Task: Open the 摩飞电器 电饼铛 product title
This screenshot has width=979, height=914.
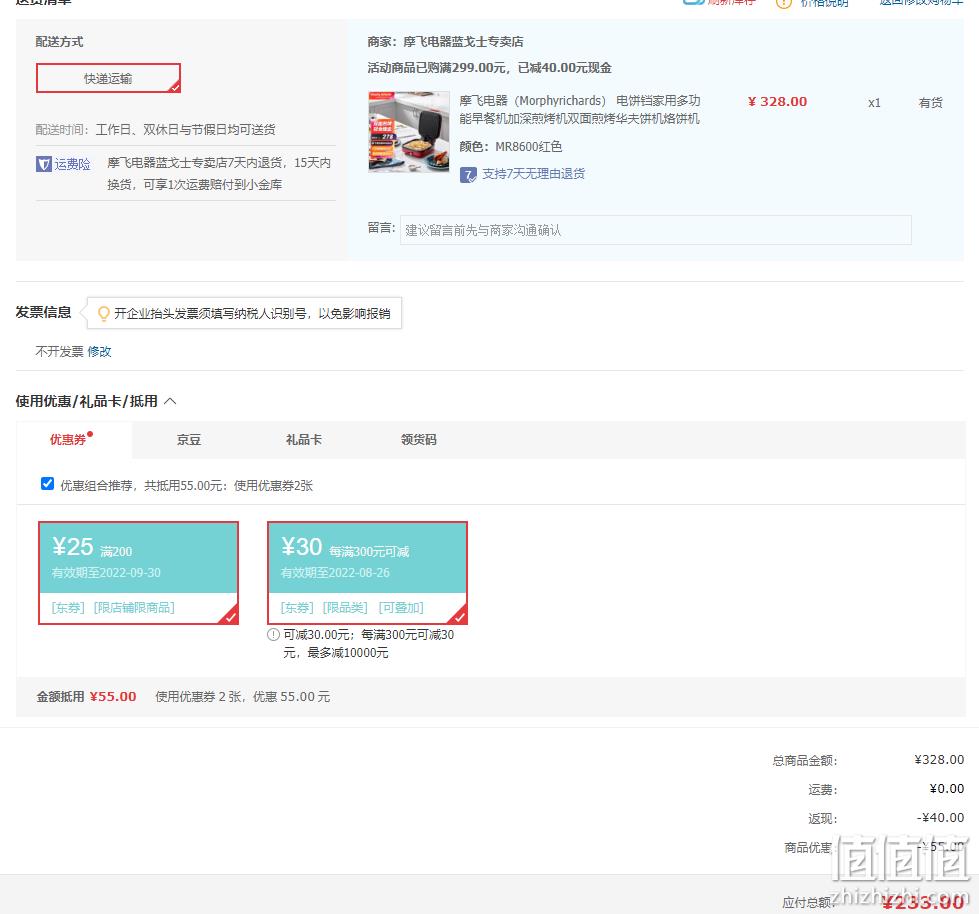Action: click(579, 109)
